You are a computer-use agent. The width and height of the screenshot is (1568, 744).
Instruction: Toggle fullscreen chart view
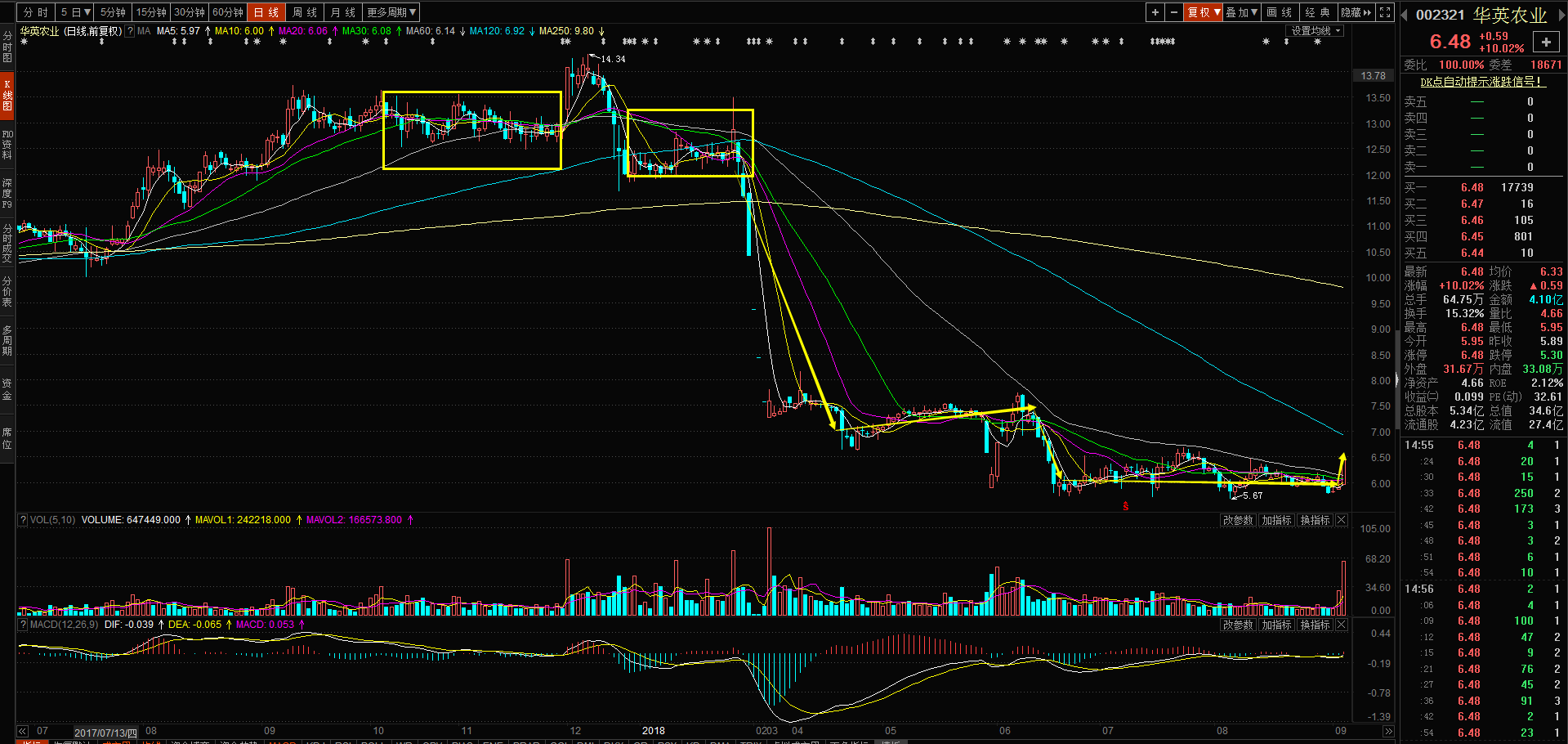tap(1385, 12)
